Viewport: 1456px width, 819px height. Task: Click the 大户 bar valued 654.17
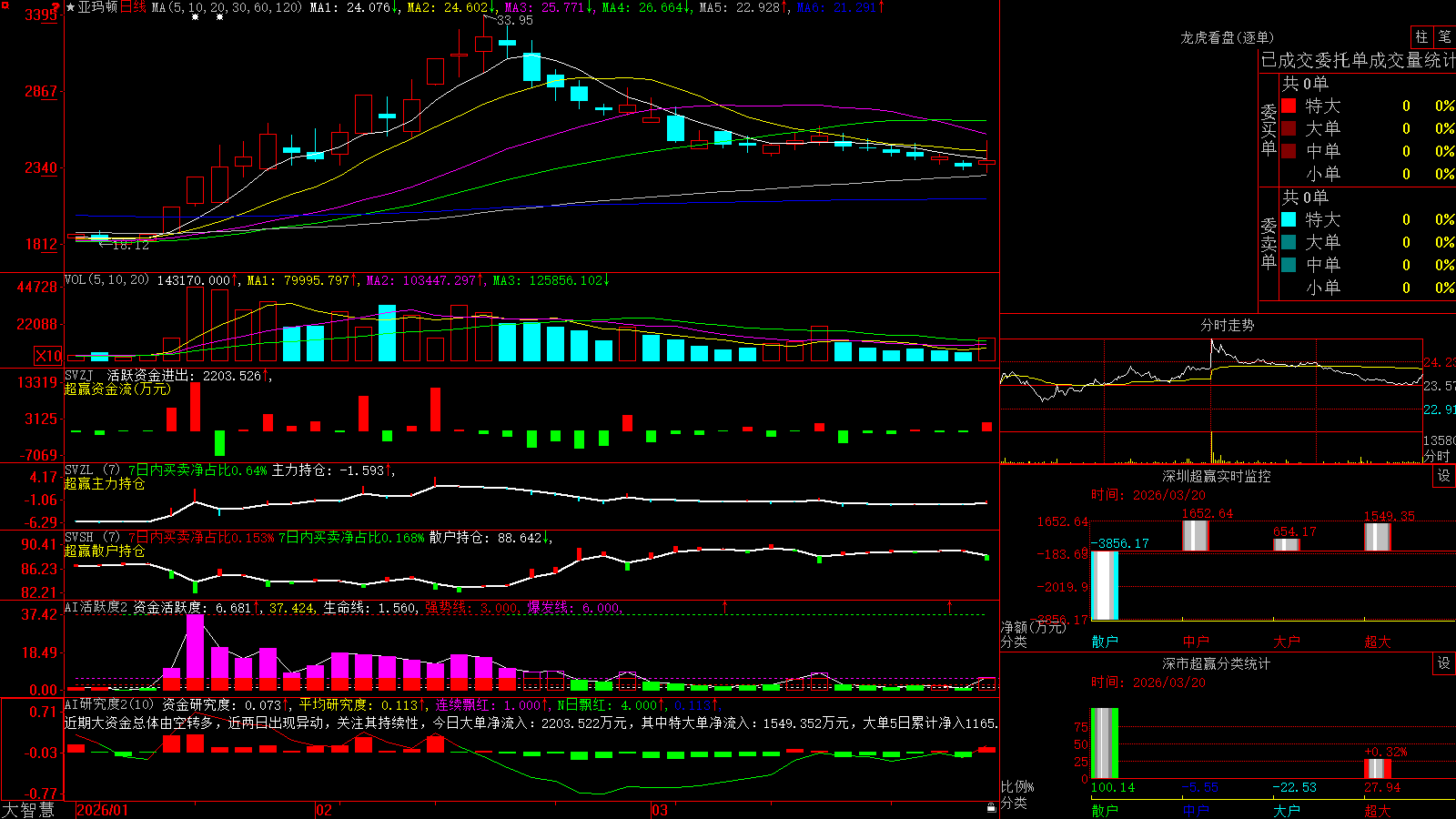(1287, 544)
